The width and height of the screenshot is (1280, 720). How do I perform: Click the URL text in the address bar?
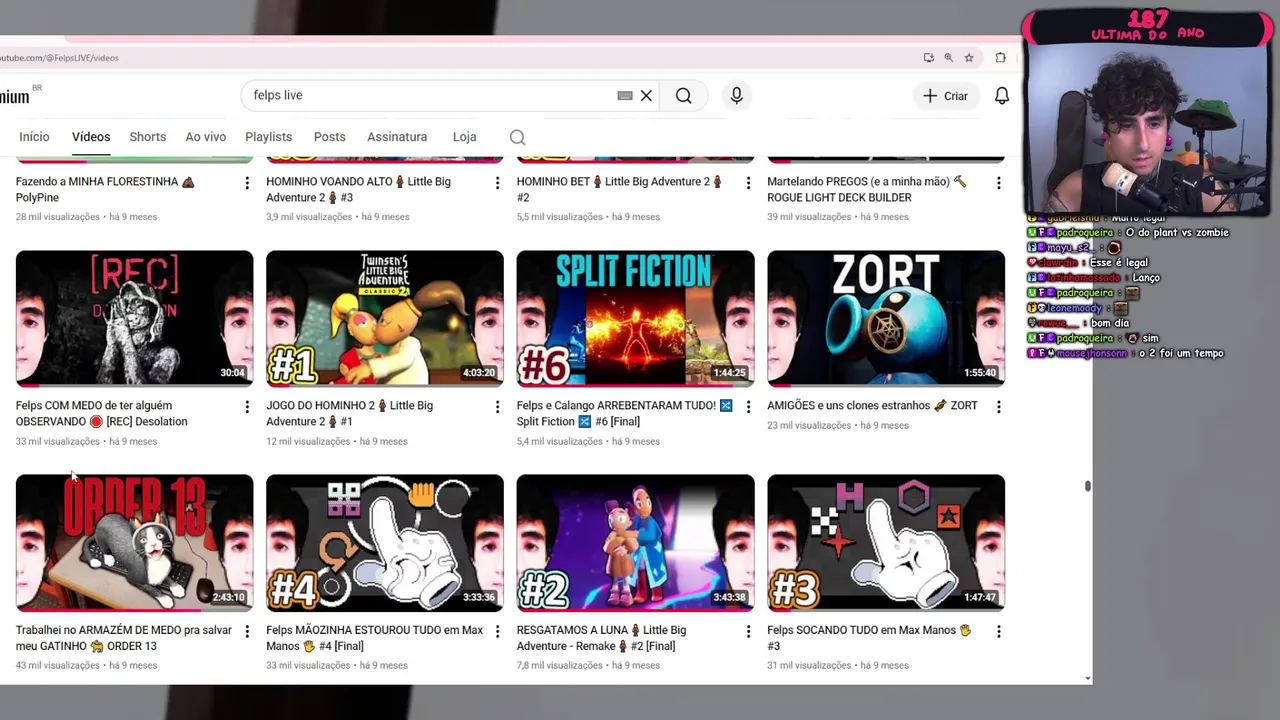click(x=60, y=58)
